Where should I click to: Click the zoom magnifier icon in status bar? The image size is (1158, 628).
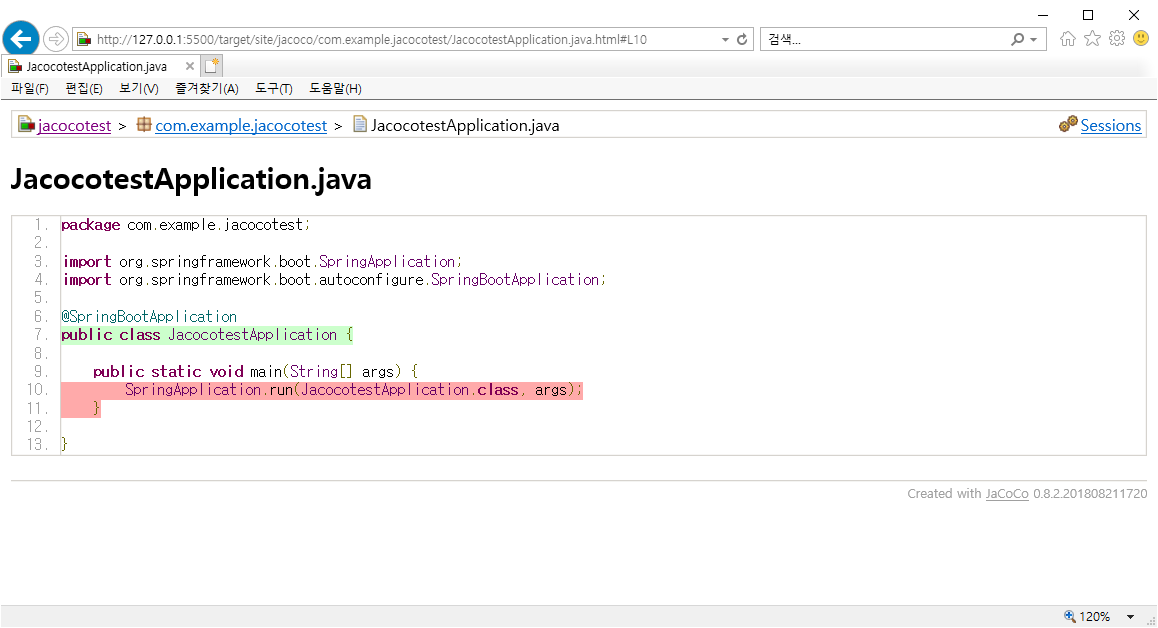click(x=1069, y=616)
